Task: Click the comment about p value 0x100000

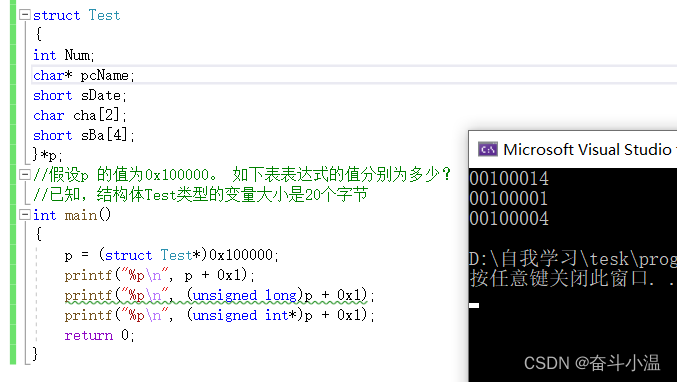Action: point(242,175)
